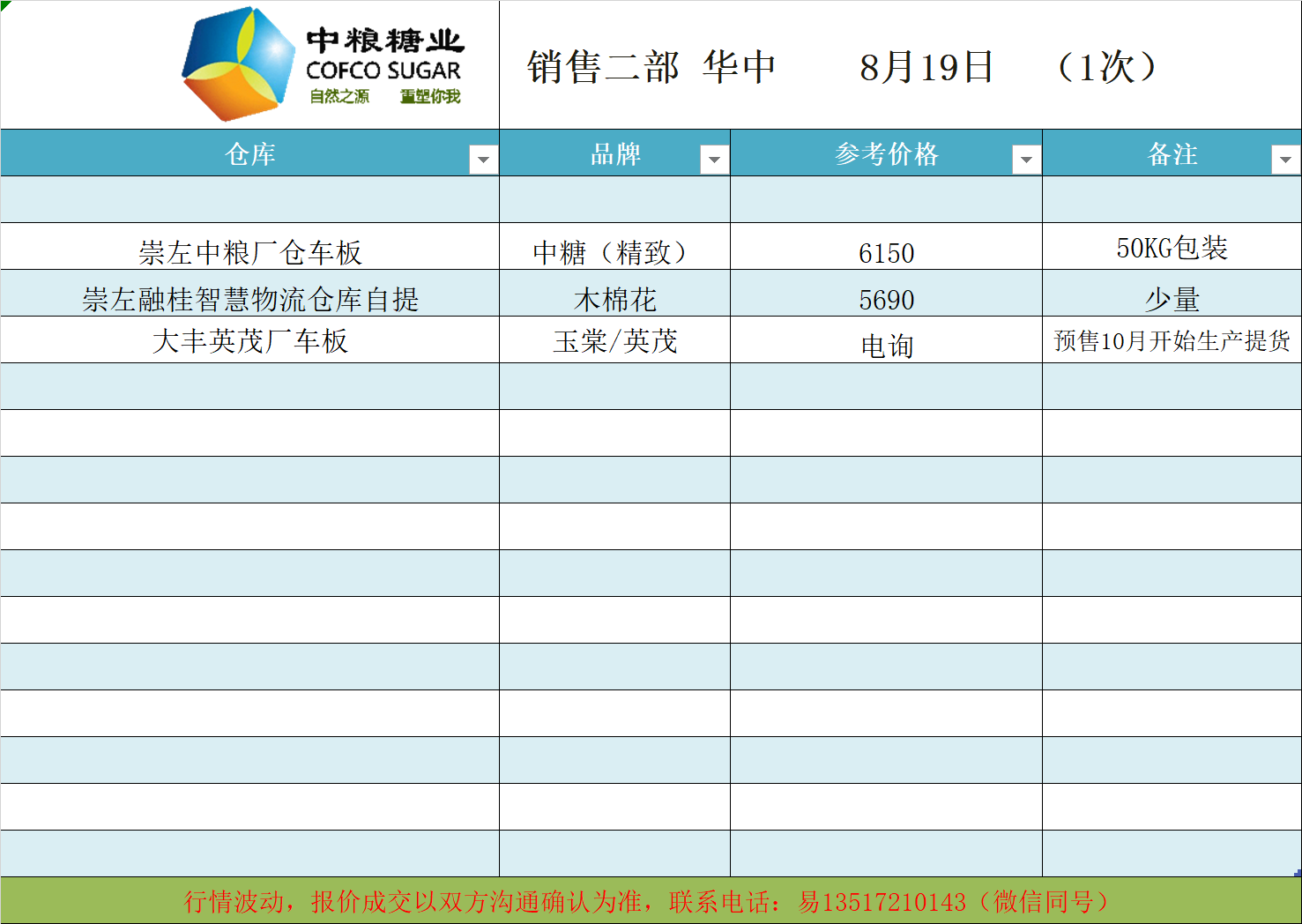Click the green footer contact notice row
Viewport: 1302px width, 924px height.
coord(651,901)
